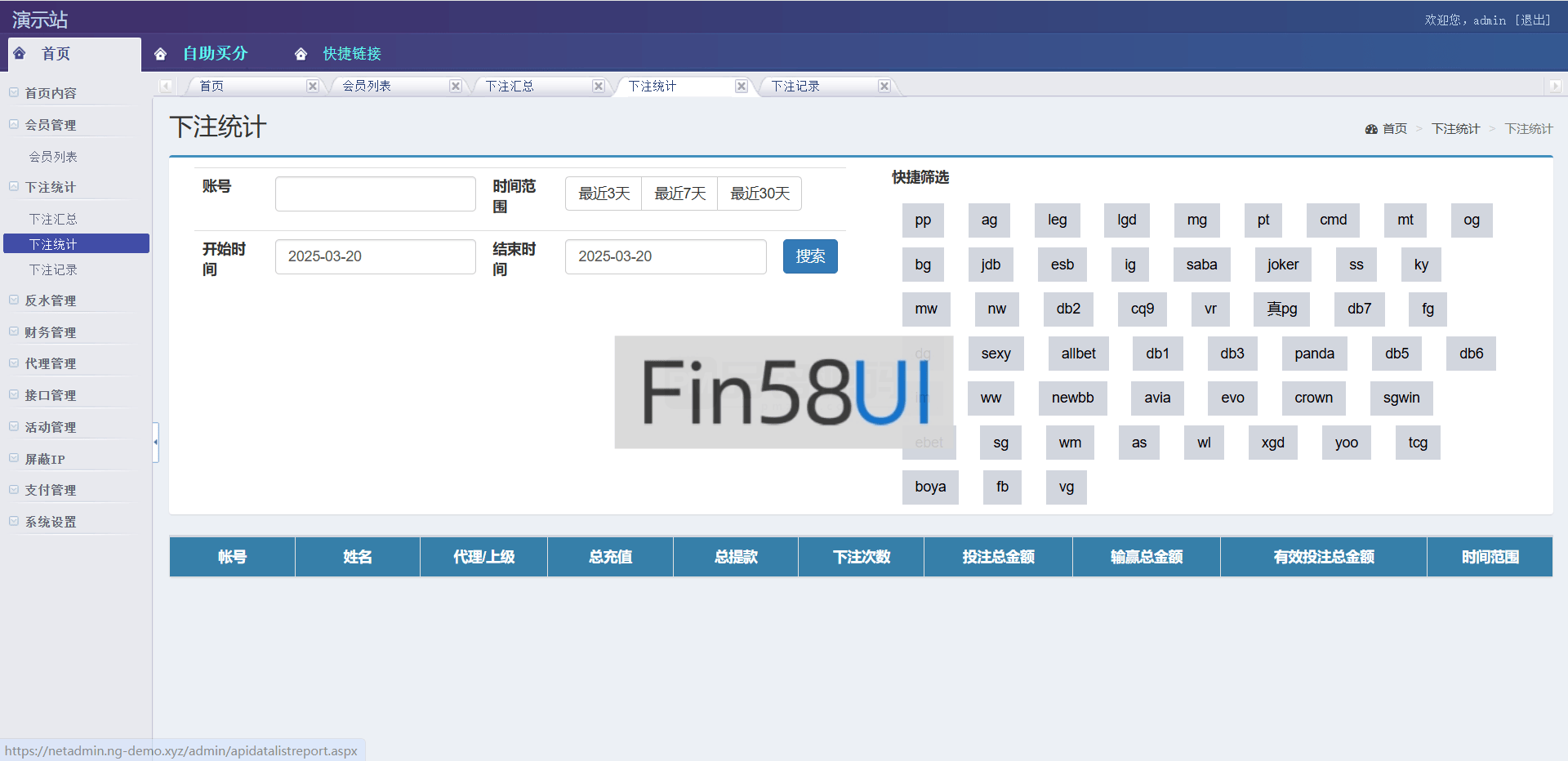Collapse the sidebar using the splitter handle
This screenshot has width=1568, height=761.
pos(155,442)
